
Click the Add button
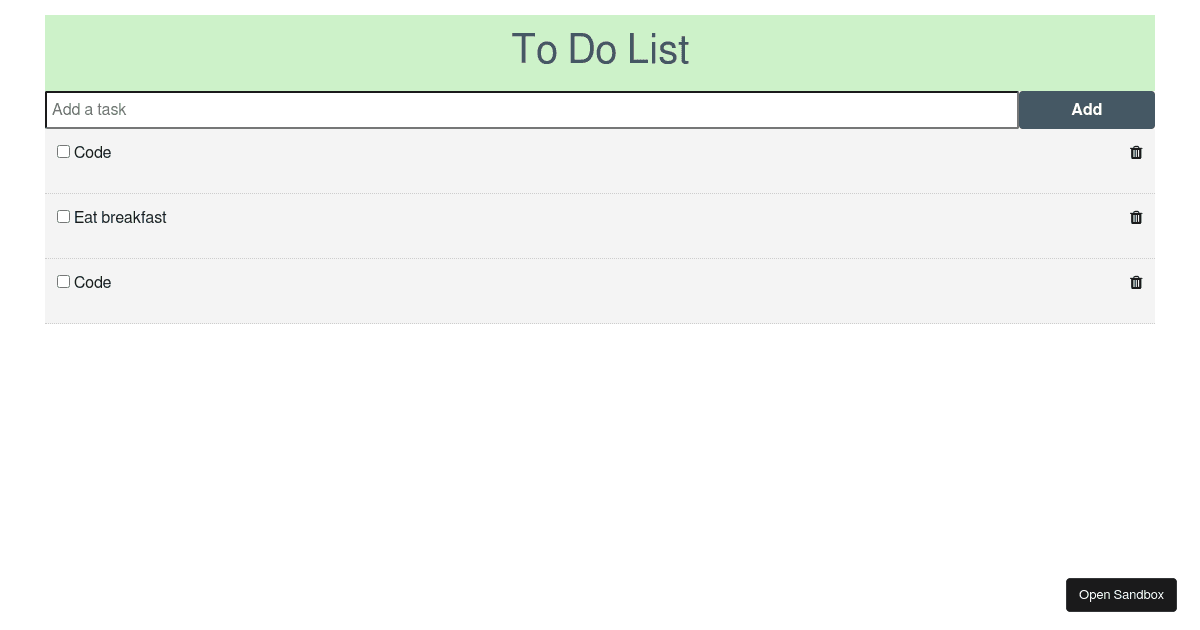point(1086,110)
